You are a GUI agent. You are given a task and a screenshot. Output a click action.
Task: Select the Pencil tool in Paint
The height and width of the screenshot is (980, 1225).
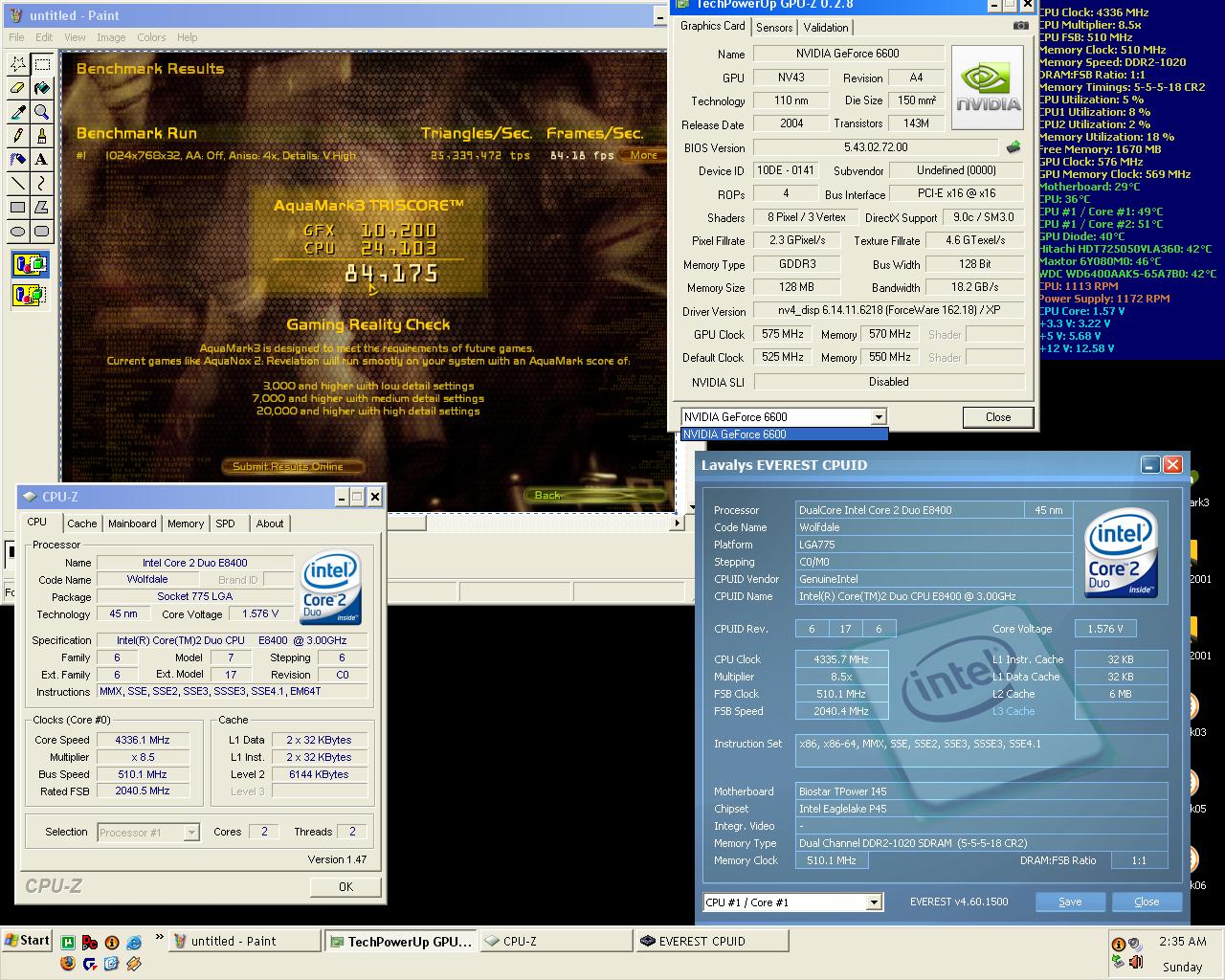(18, 136)
